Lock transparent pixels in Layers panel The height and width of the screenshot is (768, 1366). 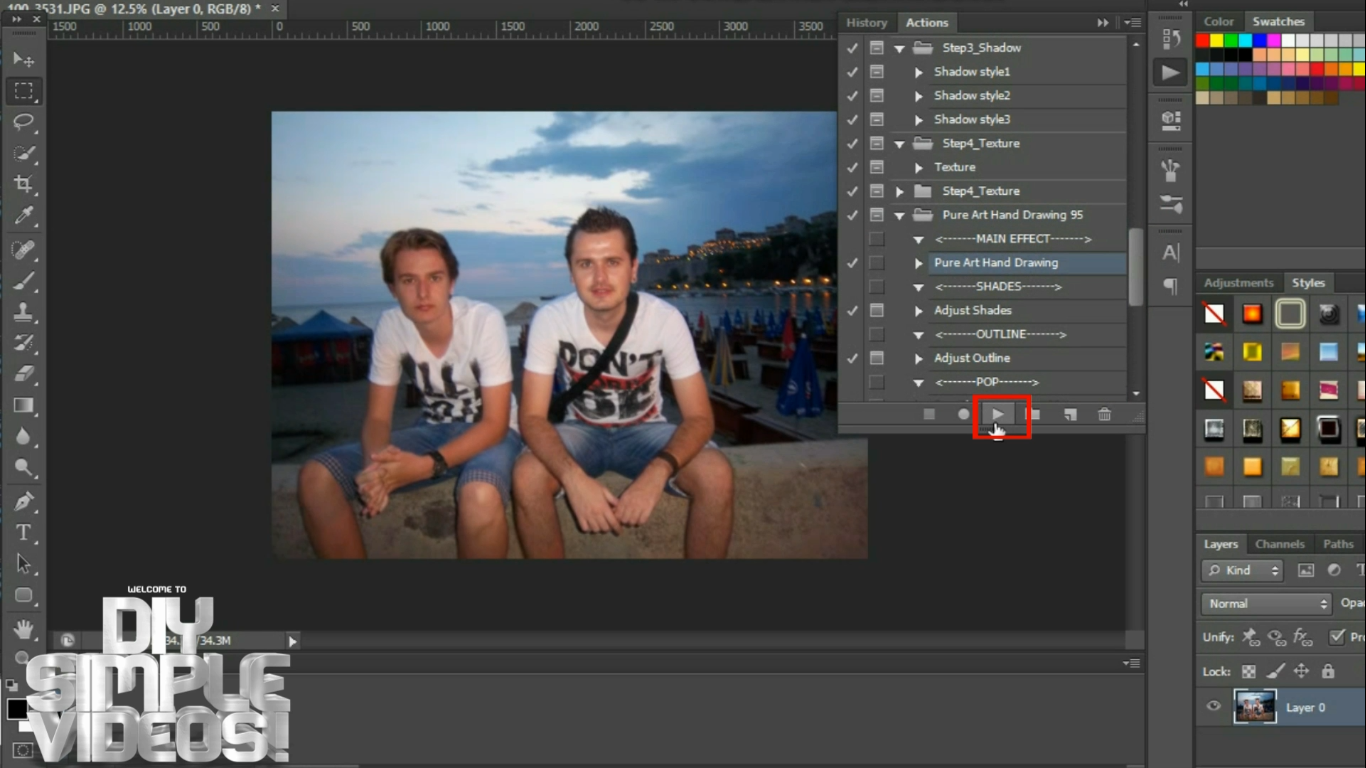coord(1249,672)
